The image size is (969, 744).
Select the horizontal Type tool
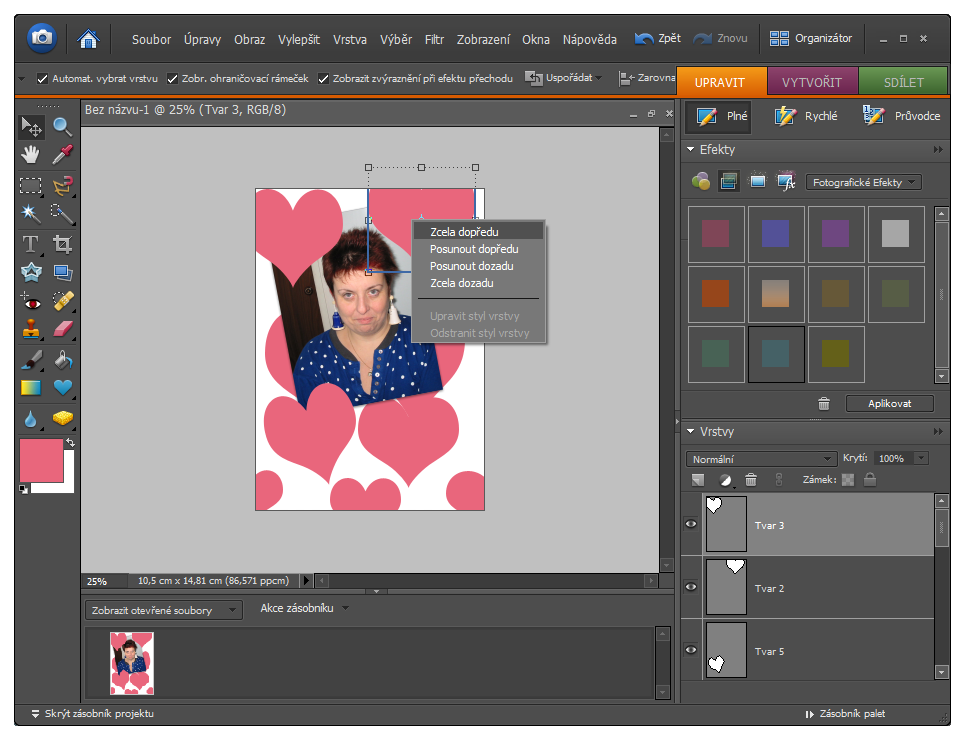pyautogui.click(x=31, y=243)
